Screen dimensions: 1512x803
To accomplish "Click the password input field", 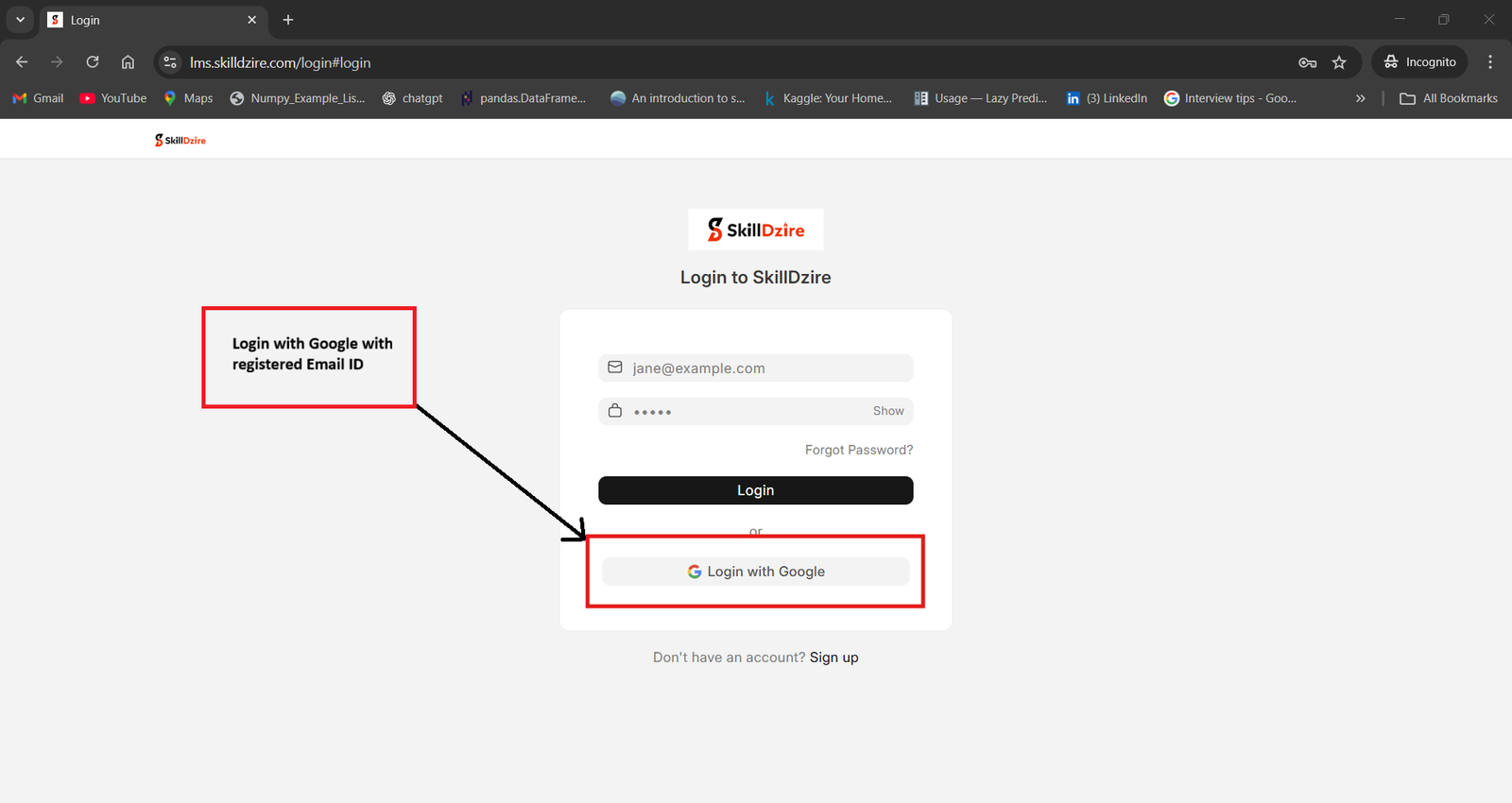I will (756, 411).
